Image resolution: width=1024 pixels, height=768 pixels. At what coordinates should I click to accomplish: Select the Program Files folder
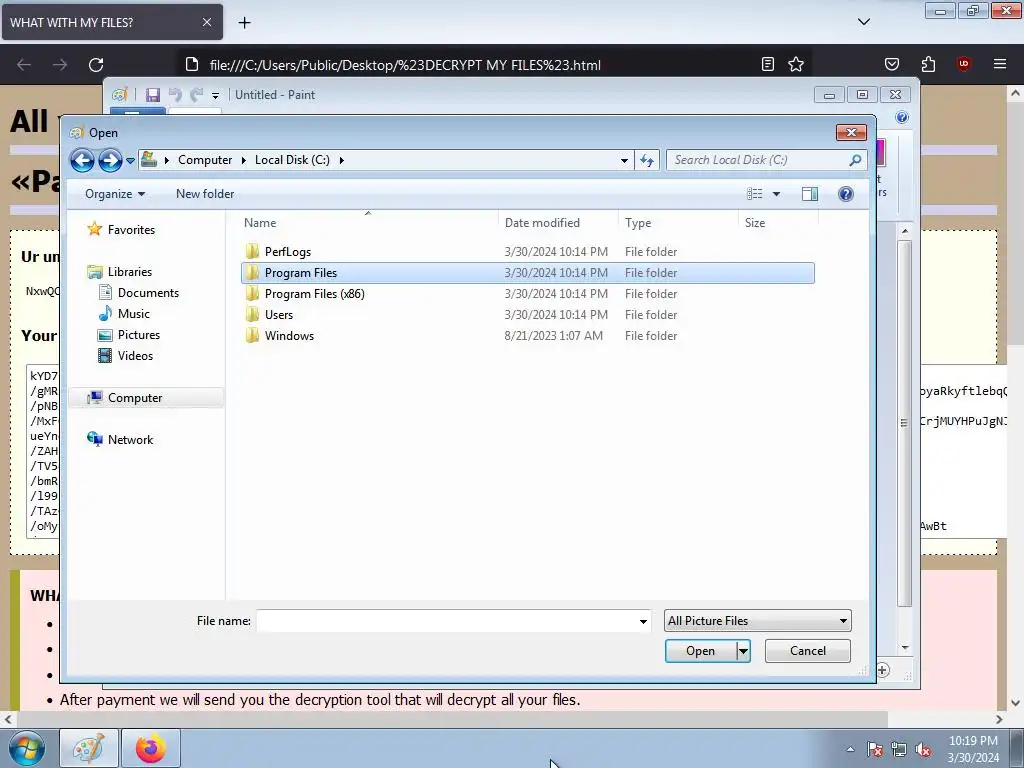pos(528,272)
